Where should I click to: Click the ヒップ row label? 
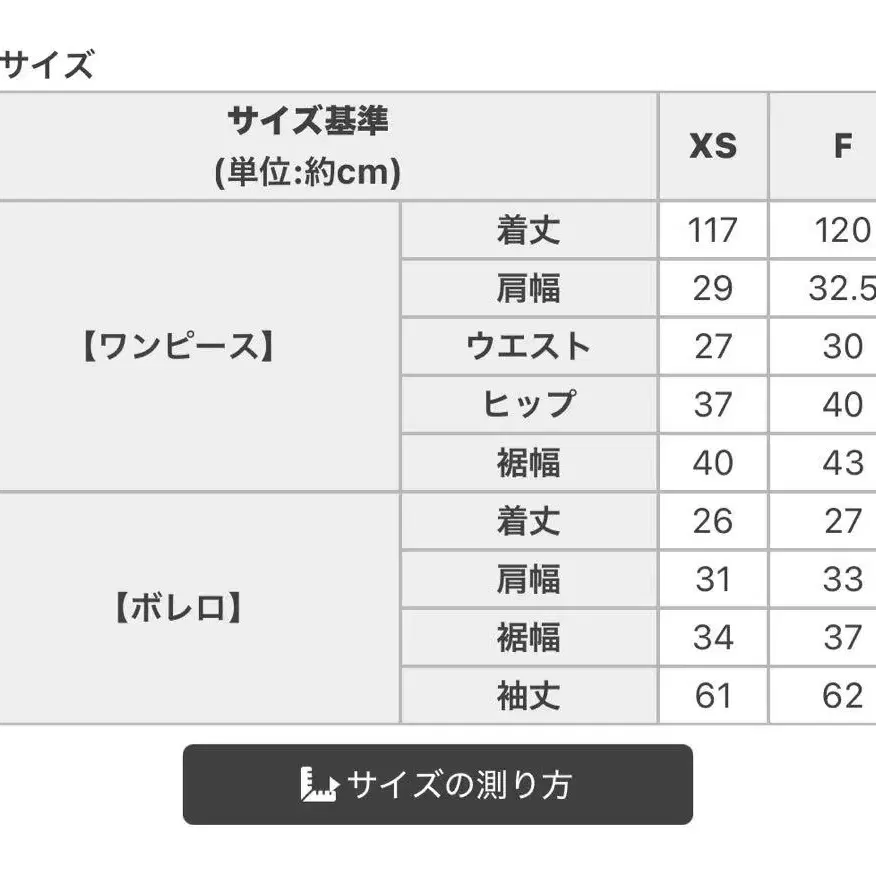(x=529, y=405)
